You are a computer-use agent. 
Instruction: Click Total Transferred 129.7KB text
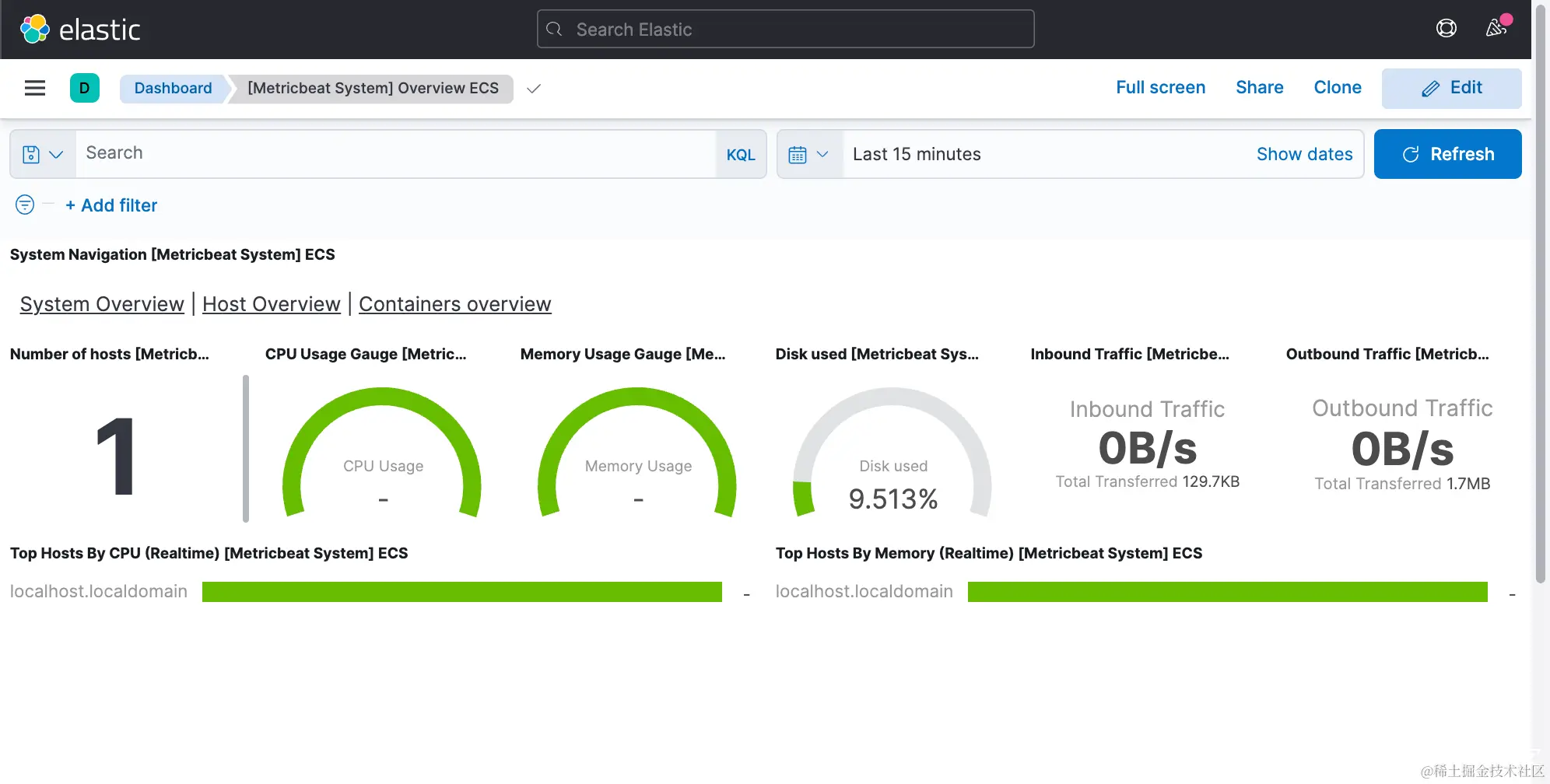tap(1147, 481)
